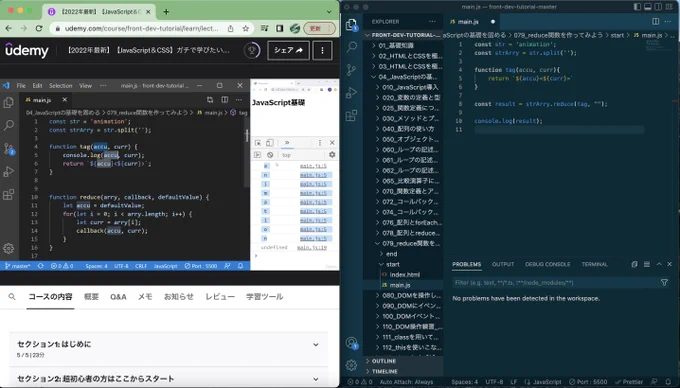
Task: Open Search view in VS Code activity bar
Action: click(352, 47)
